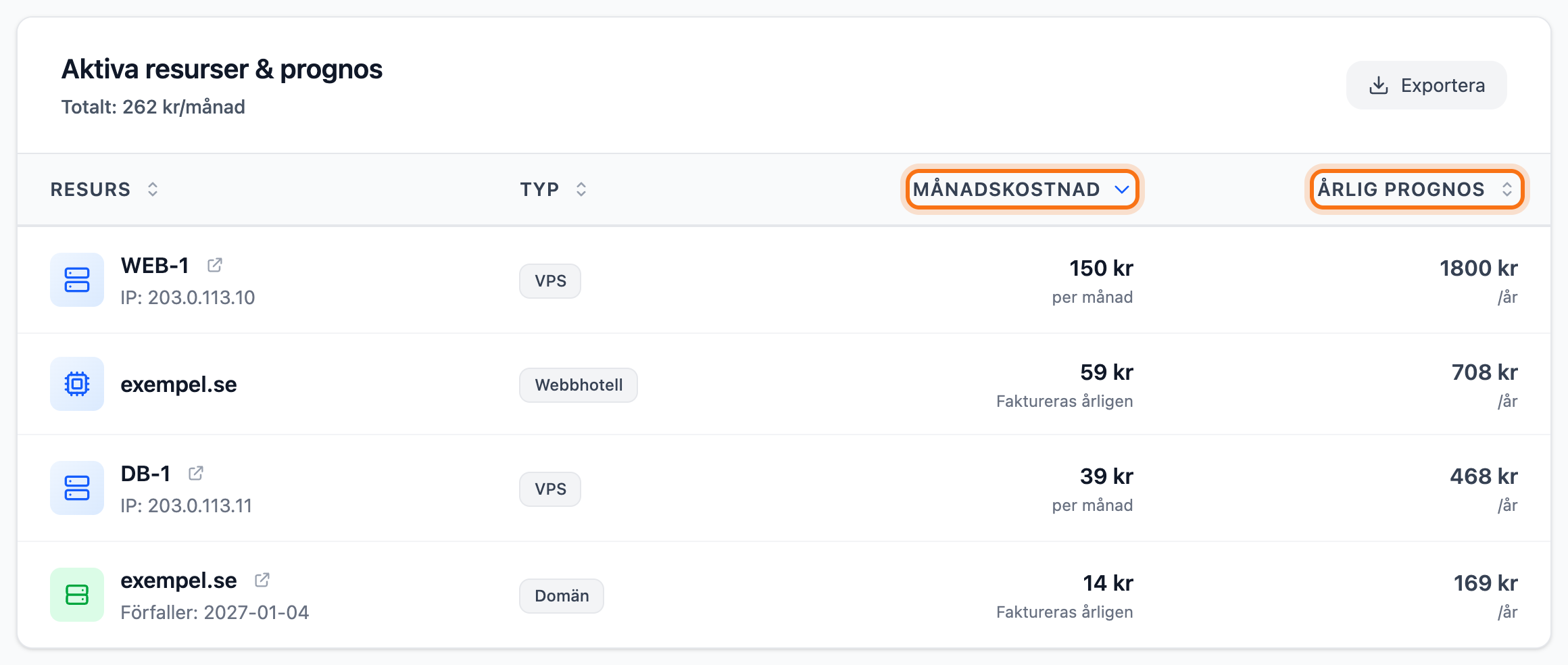Click the Webbhotell type badge
Image resolution: width=1568 pixels, height=665 pixels.
[x=579, y=385]
